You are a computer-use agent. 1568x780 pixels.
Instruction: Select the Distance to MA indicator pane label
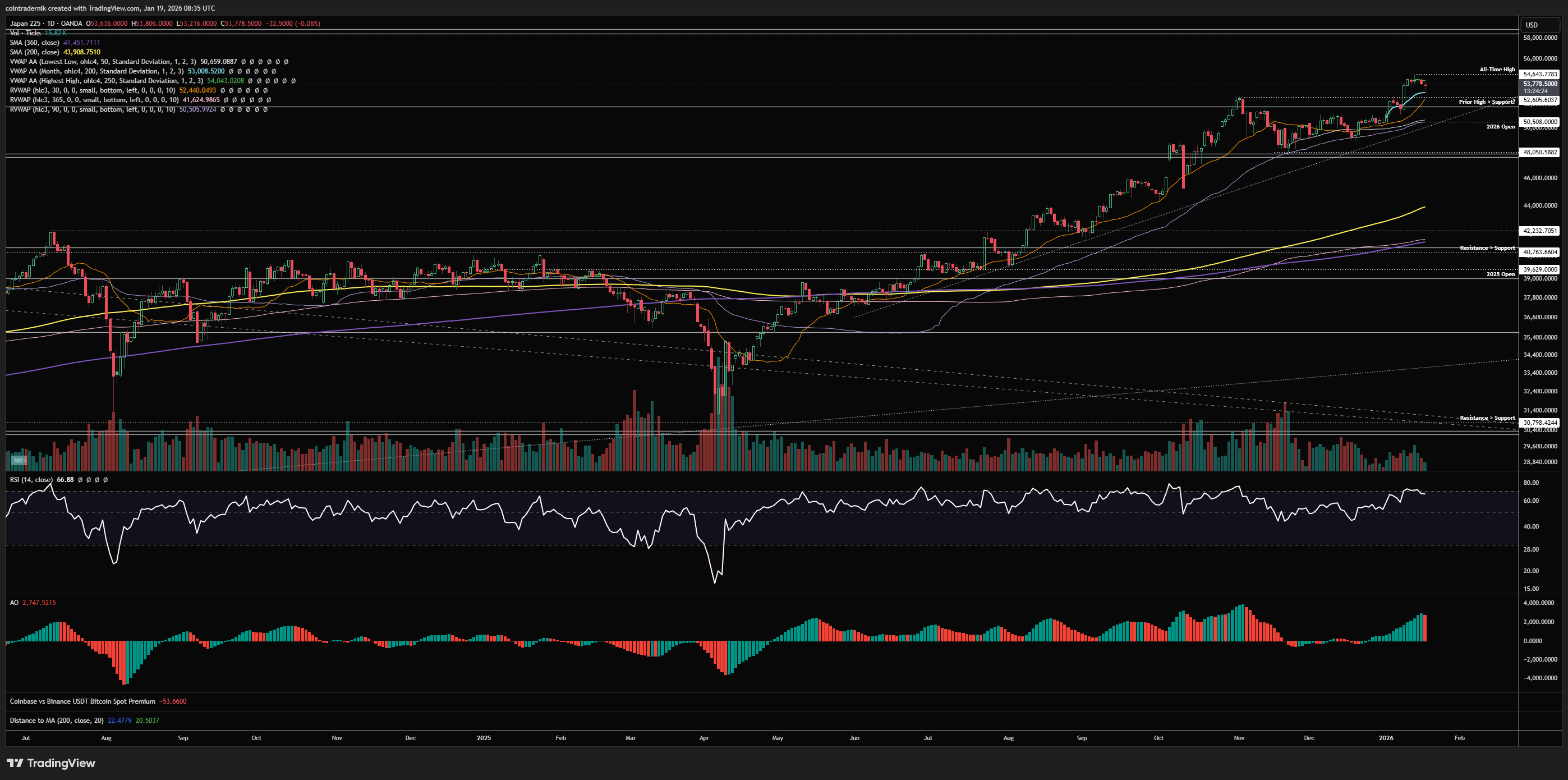point(57,721)
